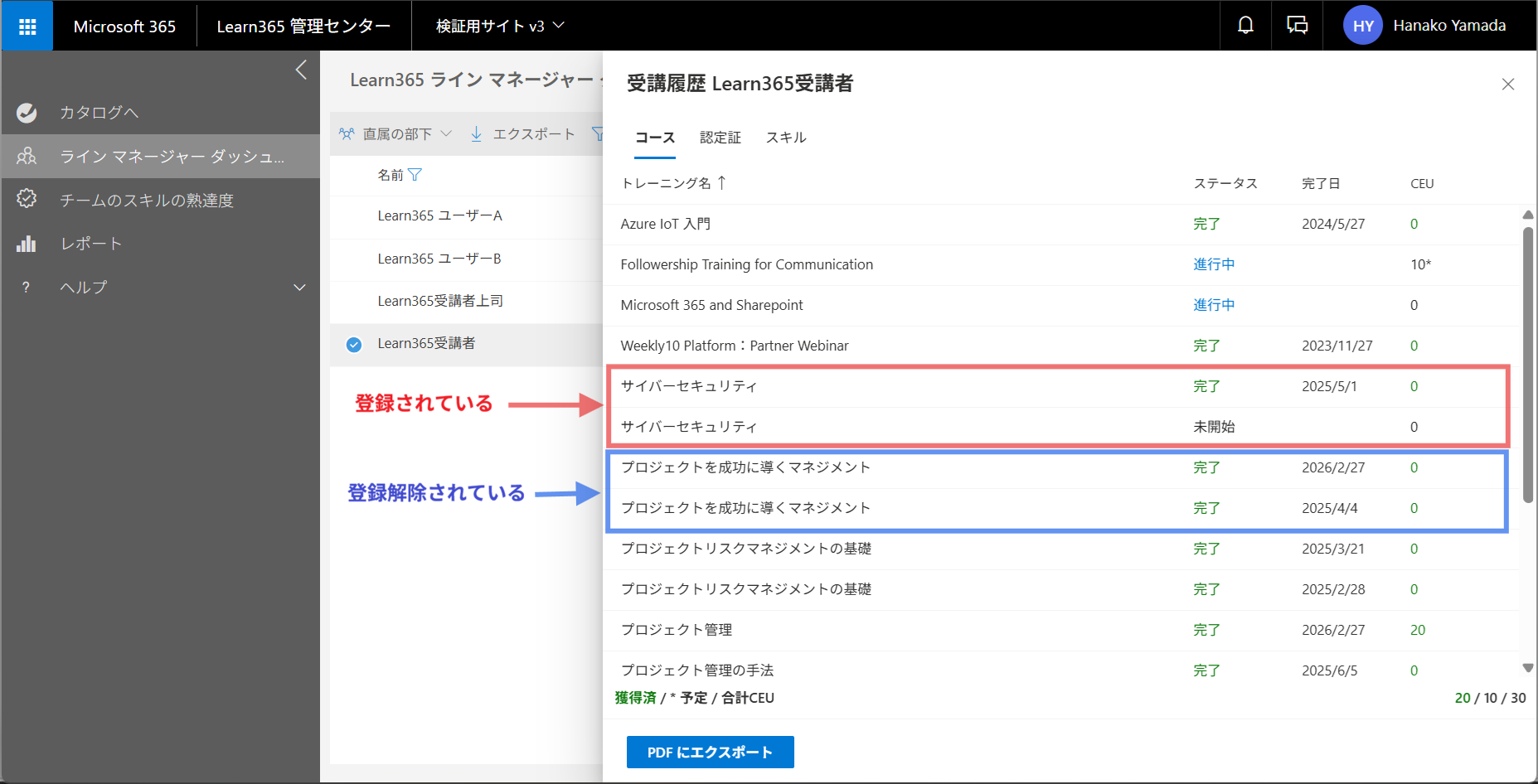Switch to the コース tab

655,138
